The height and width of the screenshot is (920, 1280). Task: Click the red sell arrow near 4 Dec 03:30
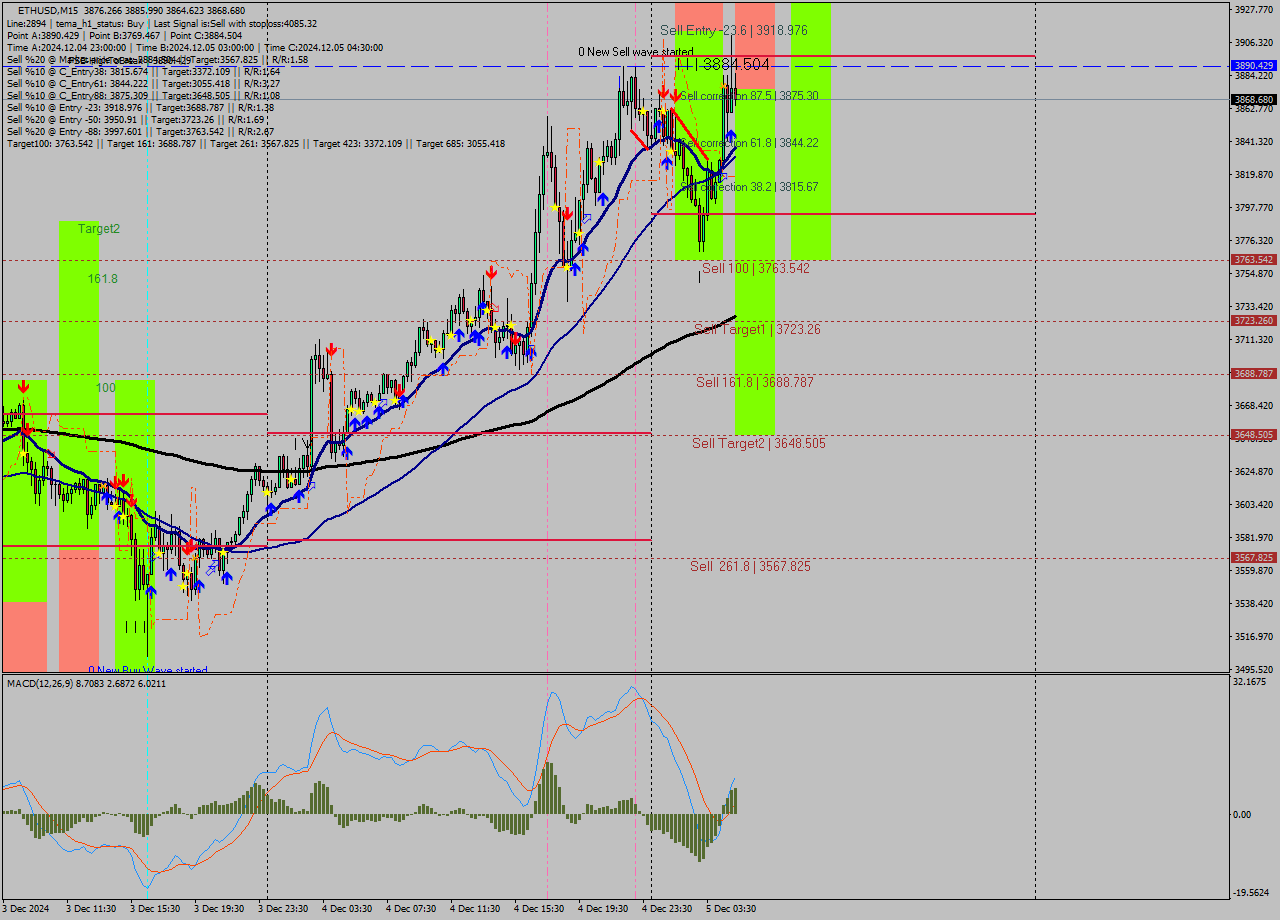(330, 350)
